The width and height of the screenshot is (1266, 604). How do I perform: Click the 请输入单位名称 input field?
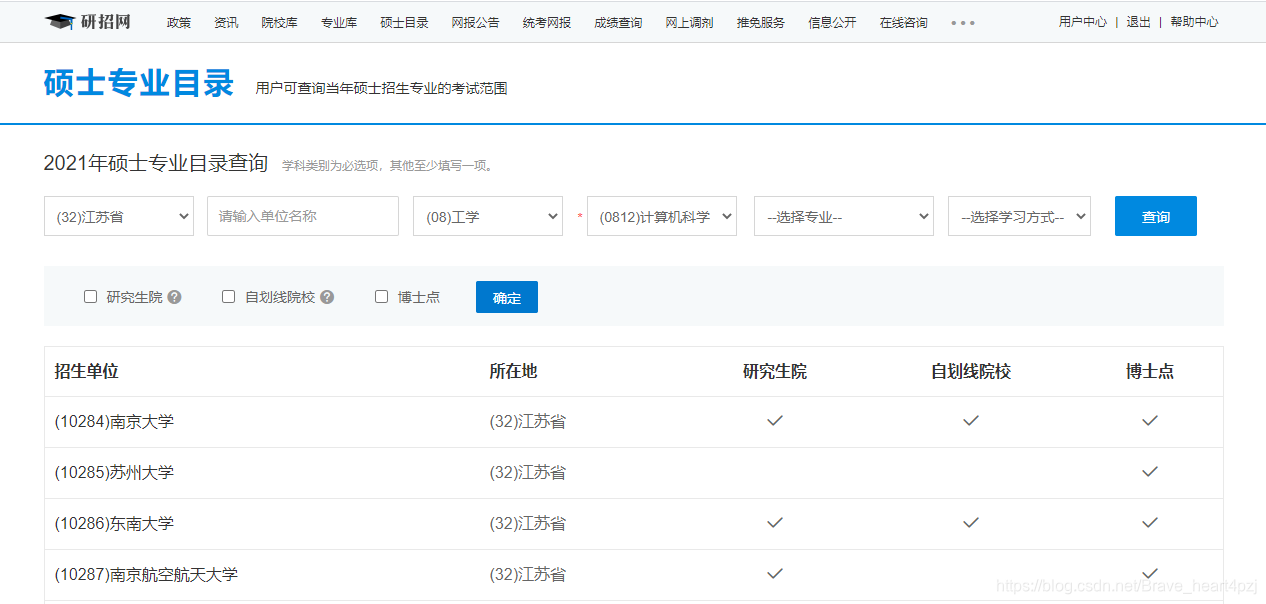[x=302, y=216]
